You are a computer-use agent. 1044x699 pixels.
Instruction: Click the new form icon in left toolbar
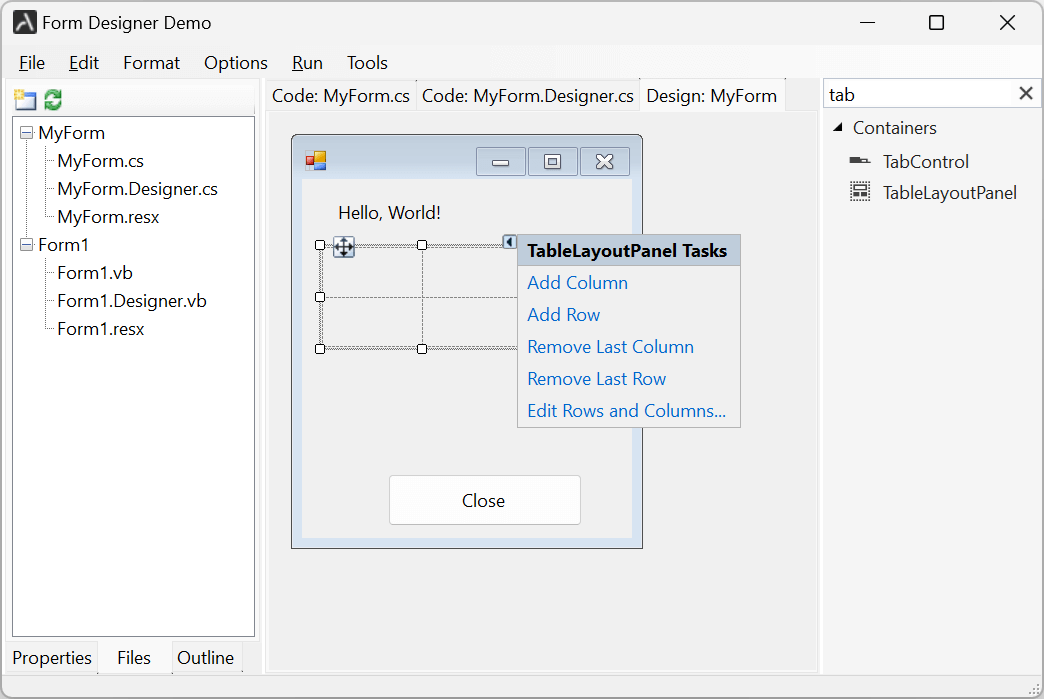pyautogui.click(x=25, y=100)
